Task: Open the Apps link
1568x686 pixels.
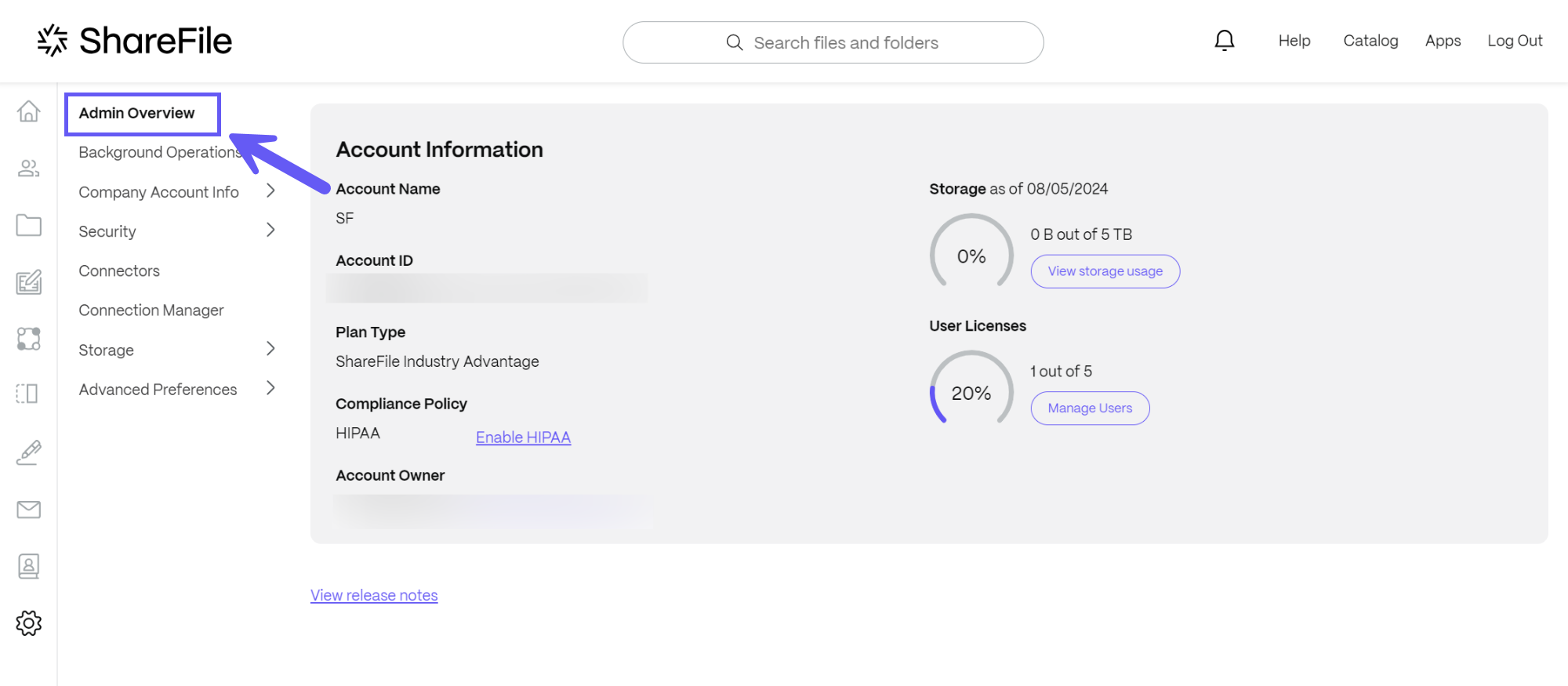Action: pyautogui.click(x=1443, y=41)
